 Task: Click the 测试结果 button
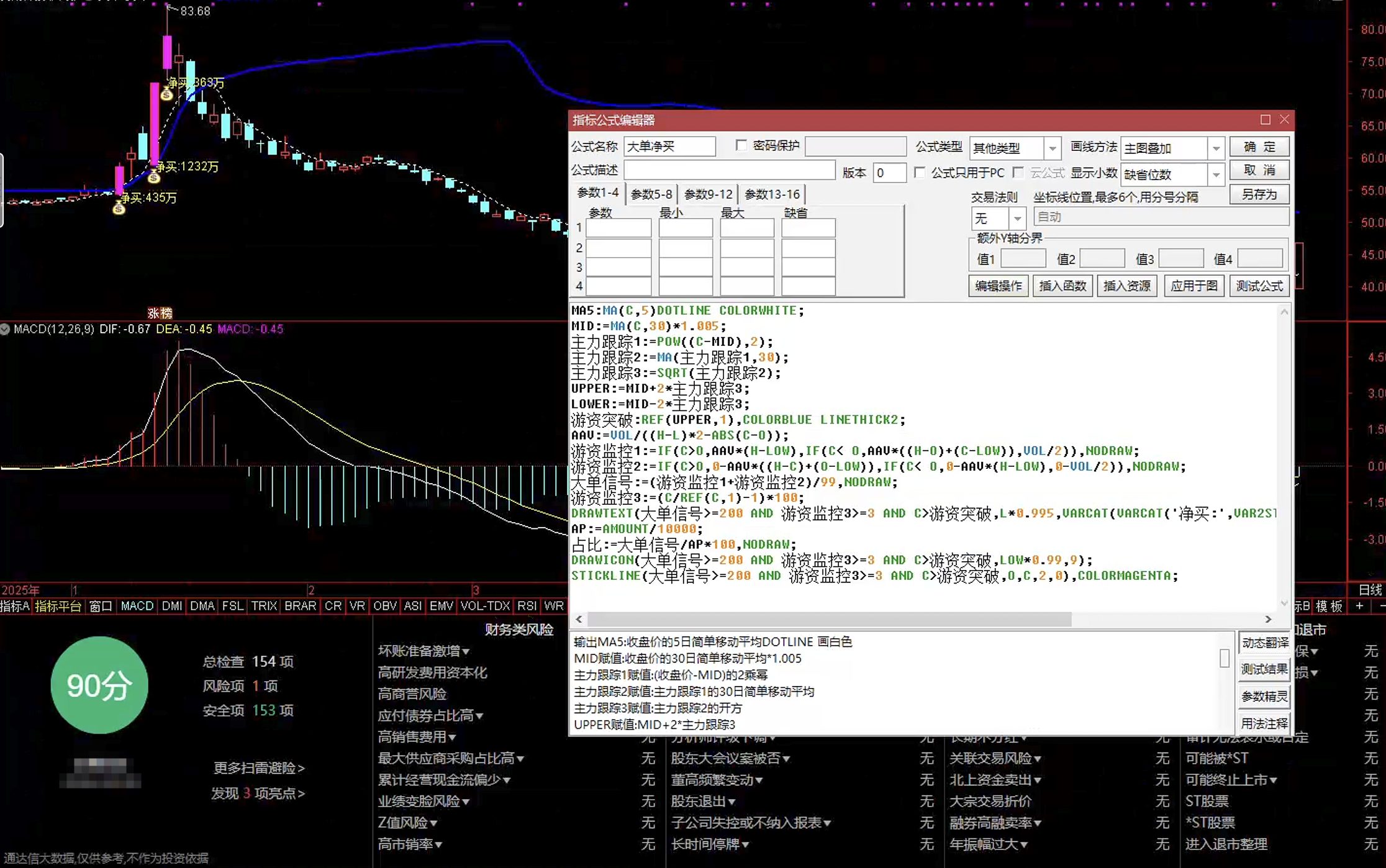point(1265,669)
